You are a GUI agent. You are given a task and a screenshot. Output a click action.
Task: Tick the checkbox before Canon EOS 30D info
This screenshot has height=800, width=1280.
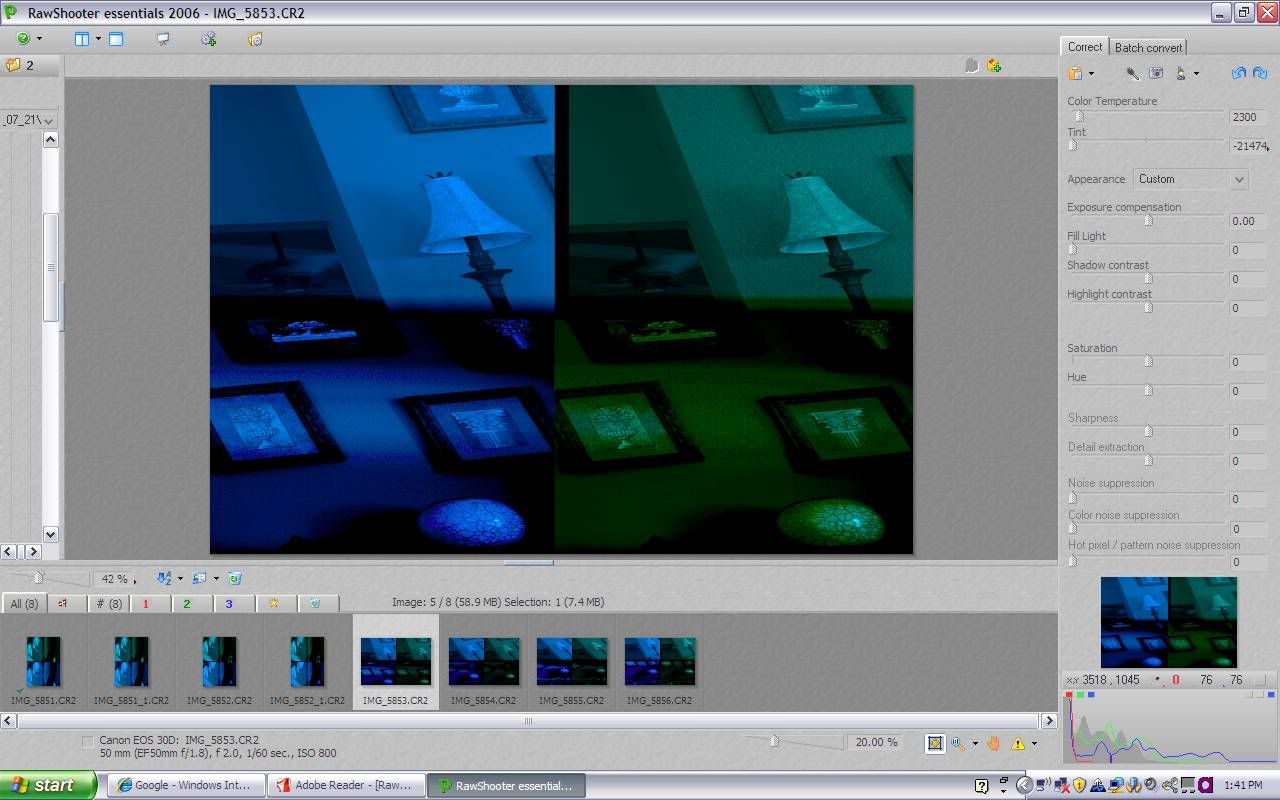point(88,741)
